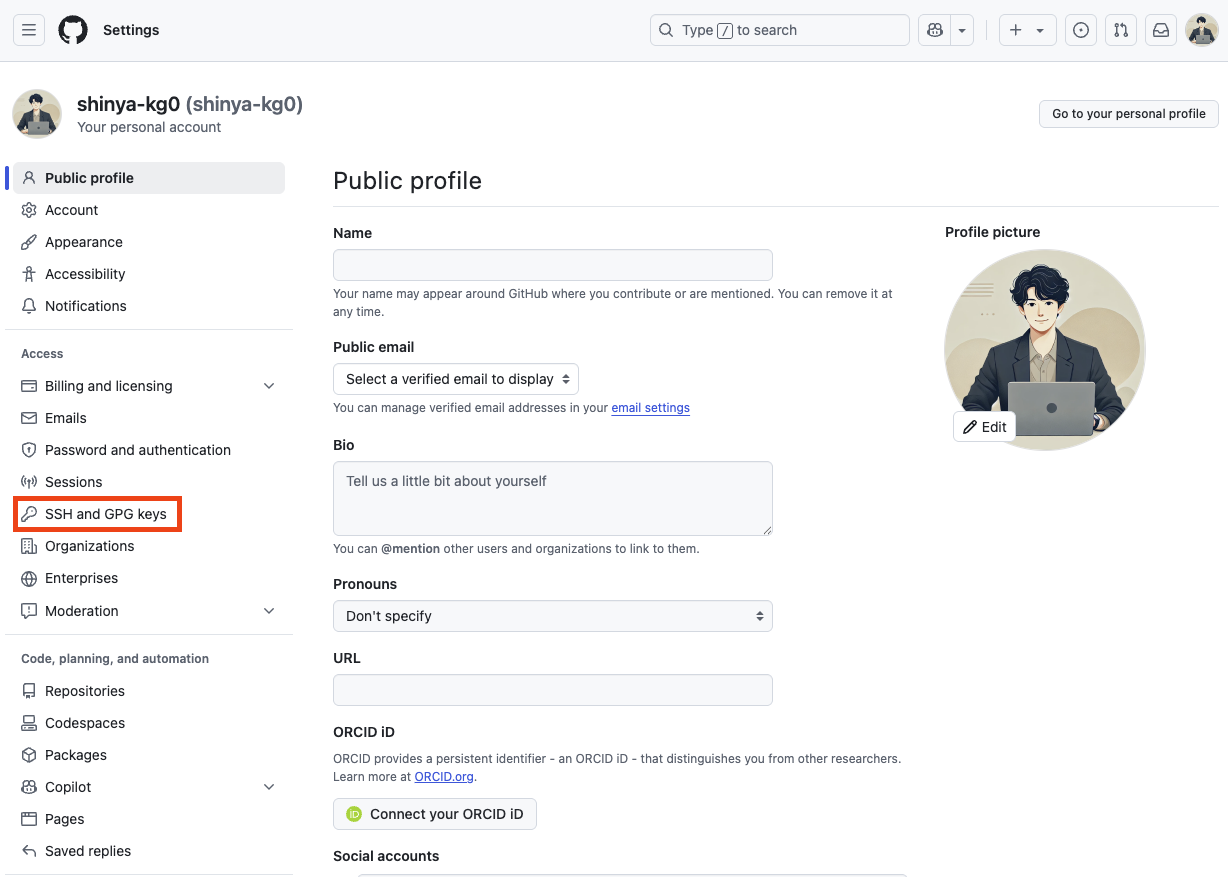Click the Pull requests icon

pyautogui.click(x=1120, y=30)
